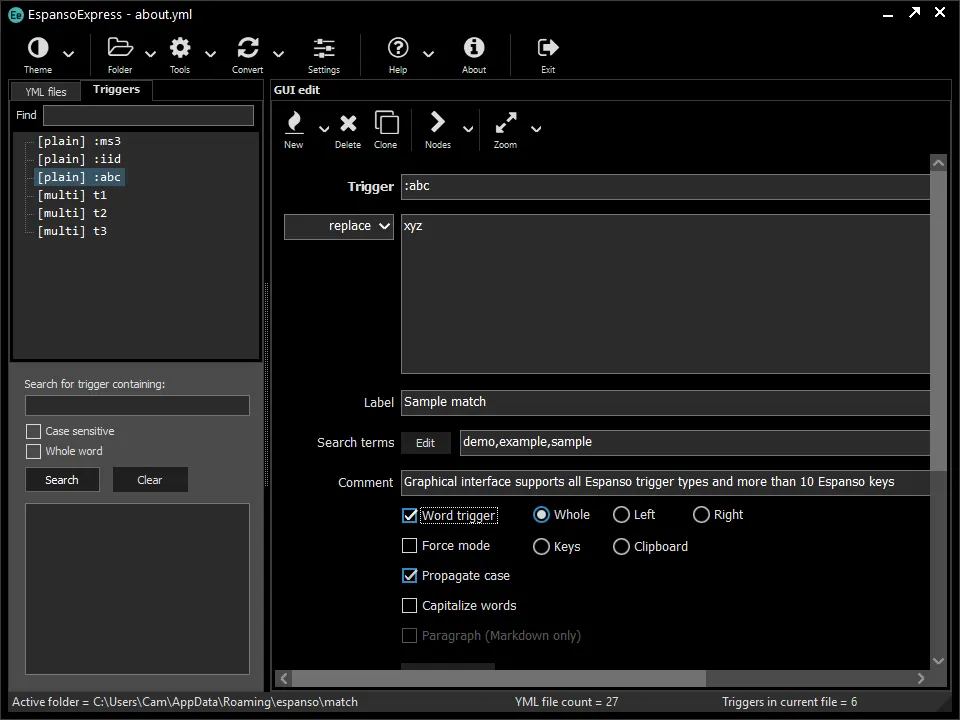Select the Keys radio button
The width and height of the screenshot is (960, 720).
[x=541, y=546]
